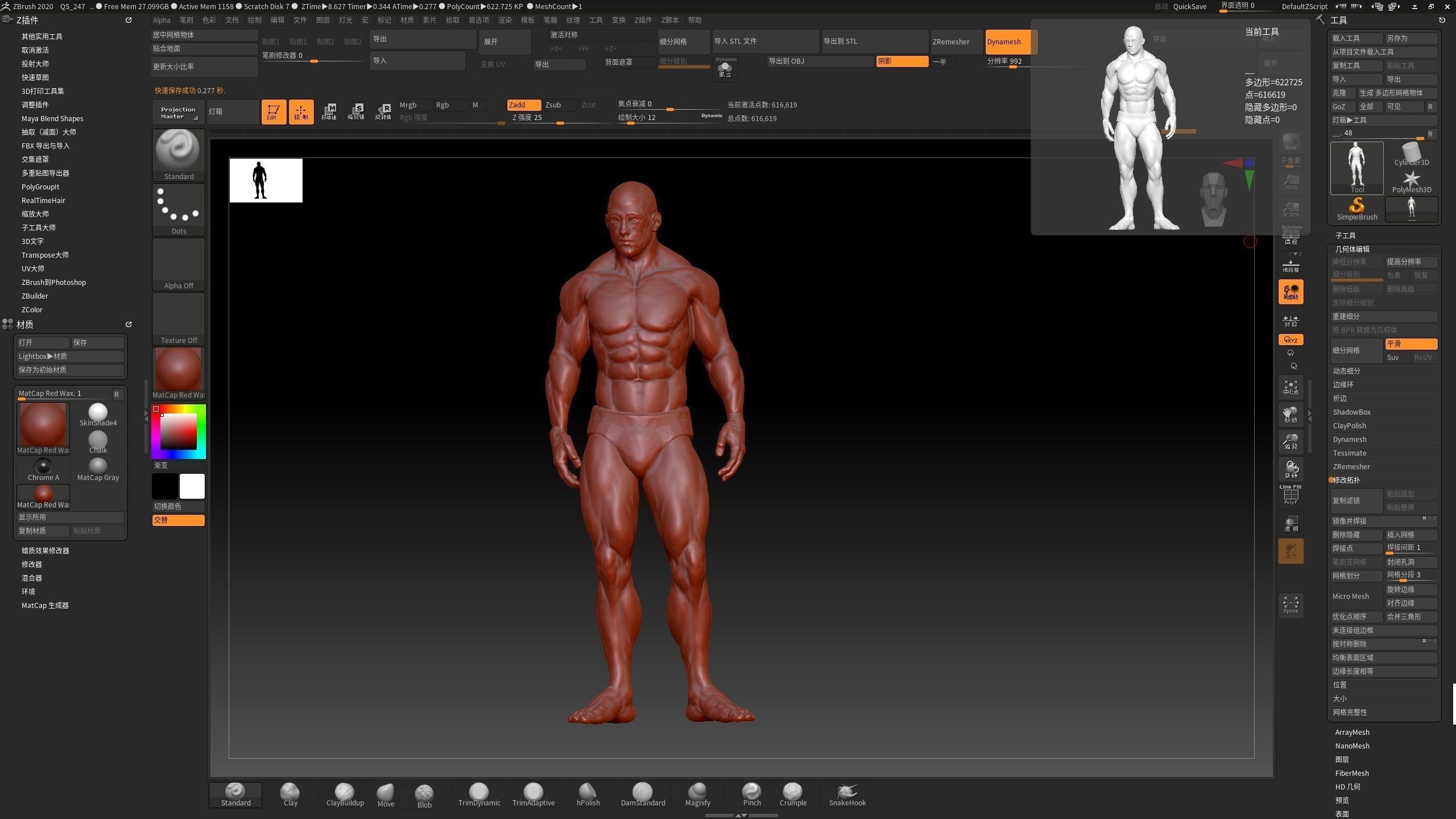Select the SimpleBrush tool icon

pyautogui.click(x=1357, y=209)
